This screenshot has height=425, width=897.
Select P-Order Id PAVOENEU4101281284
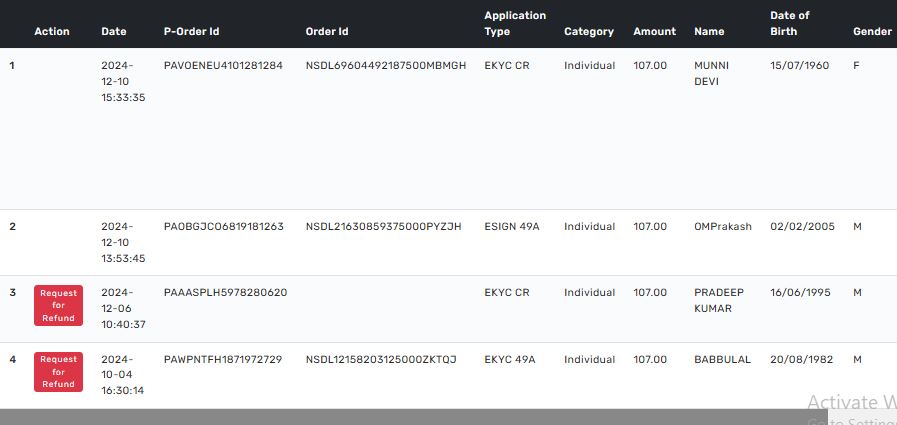click(223, 66)
